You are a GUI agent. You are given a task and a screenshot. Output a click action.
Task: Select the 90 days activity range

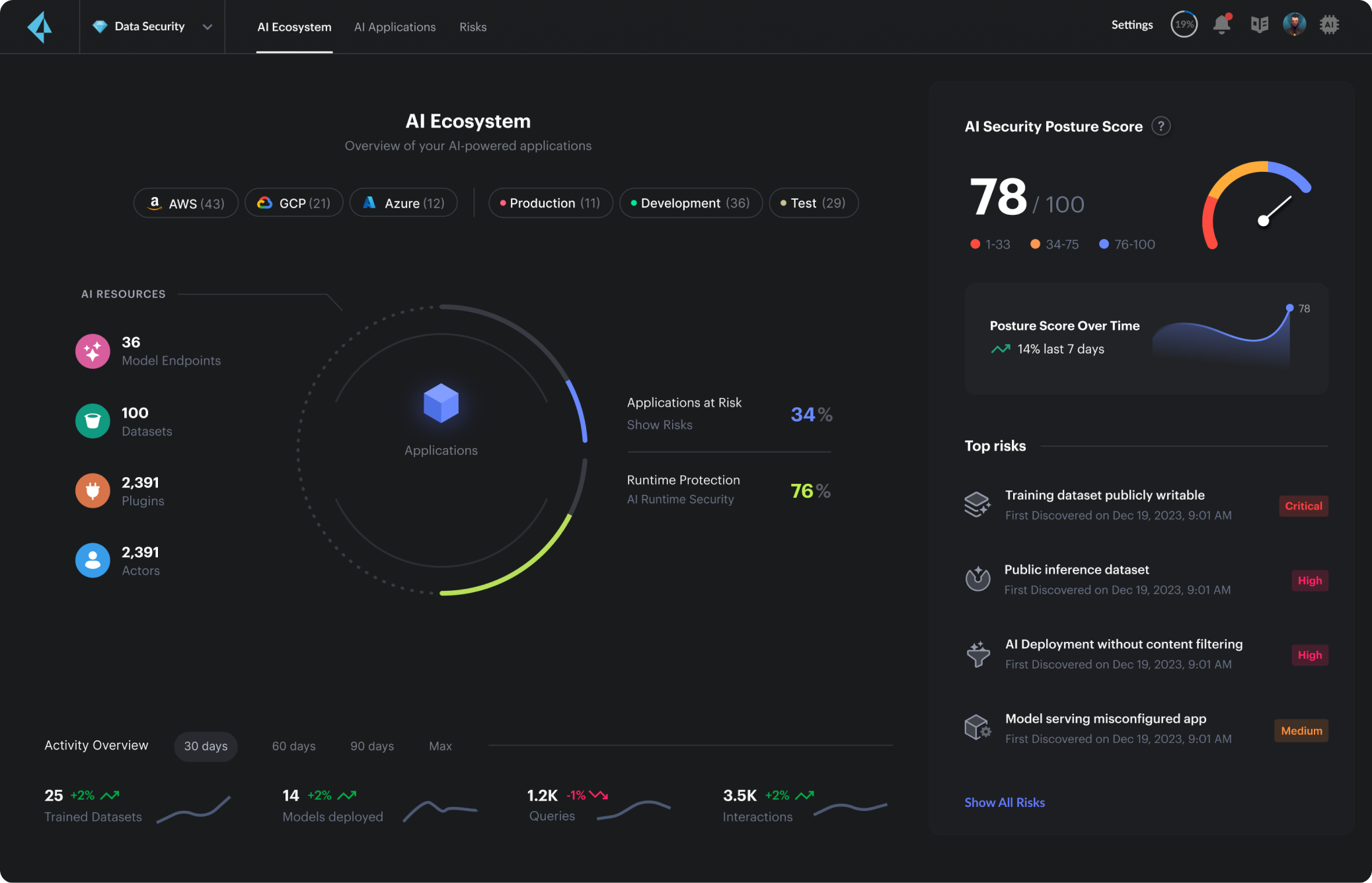[371, 746]
